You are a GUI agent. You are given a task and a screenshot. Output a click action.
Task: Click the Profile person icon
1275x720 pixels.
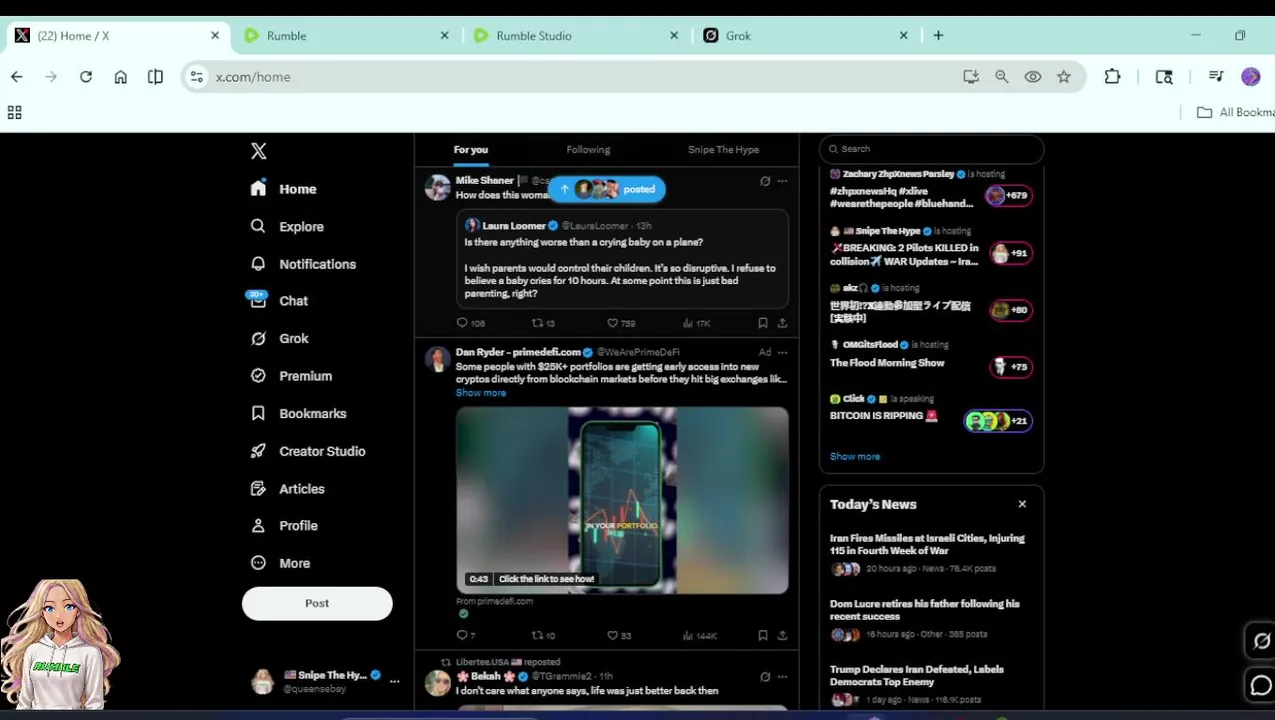click(258, 526)
